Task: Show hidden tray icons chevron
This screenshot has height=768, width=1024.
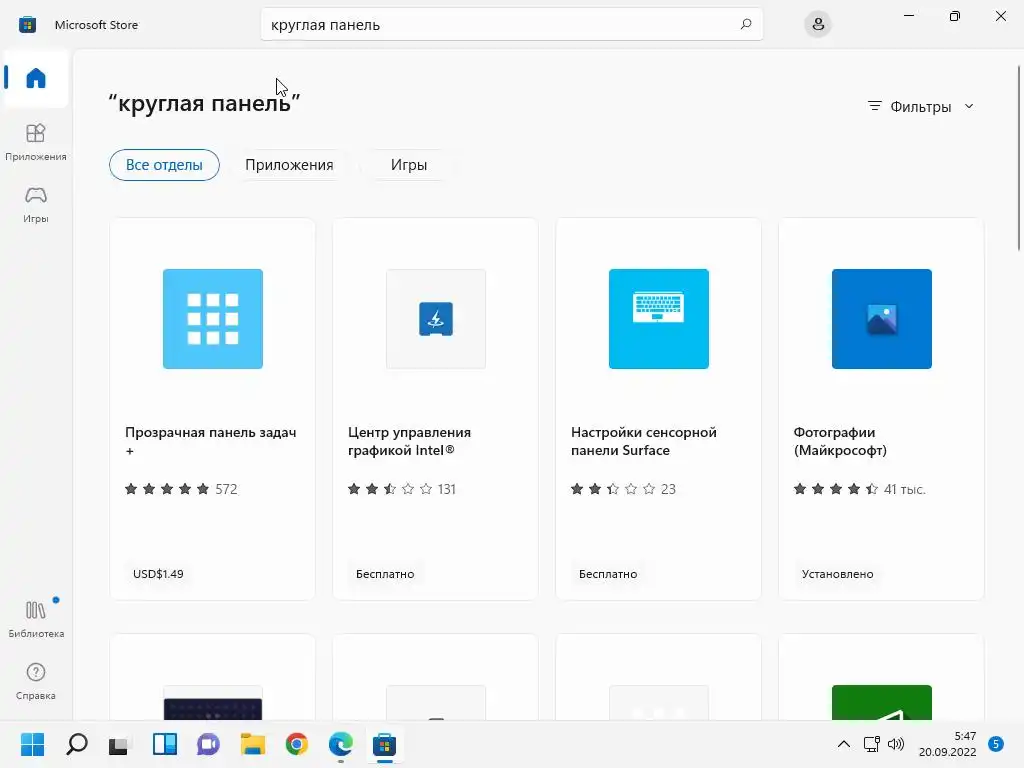Action: click(x=844, y=744)
